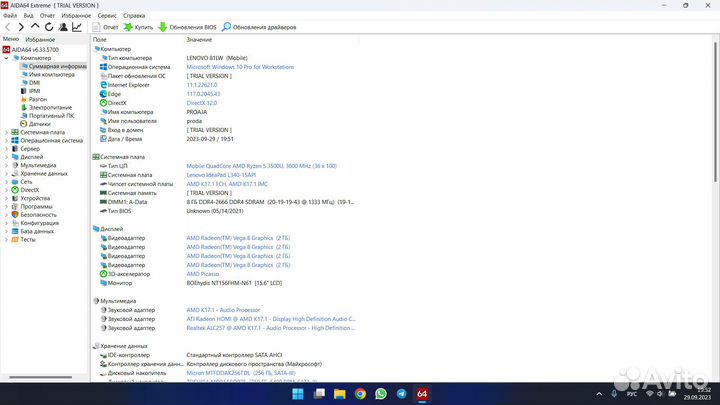Screen dimensions: 720x405
Task: Open the DirectX 12.0 link
Action: point(202,103)
